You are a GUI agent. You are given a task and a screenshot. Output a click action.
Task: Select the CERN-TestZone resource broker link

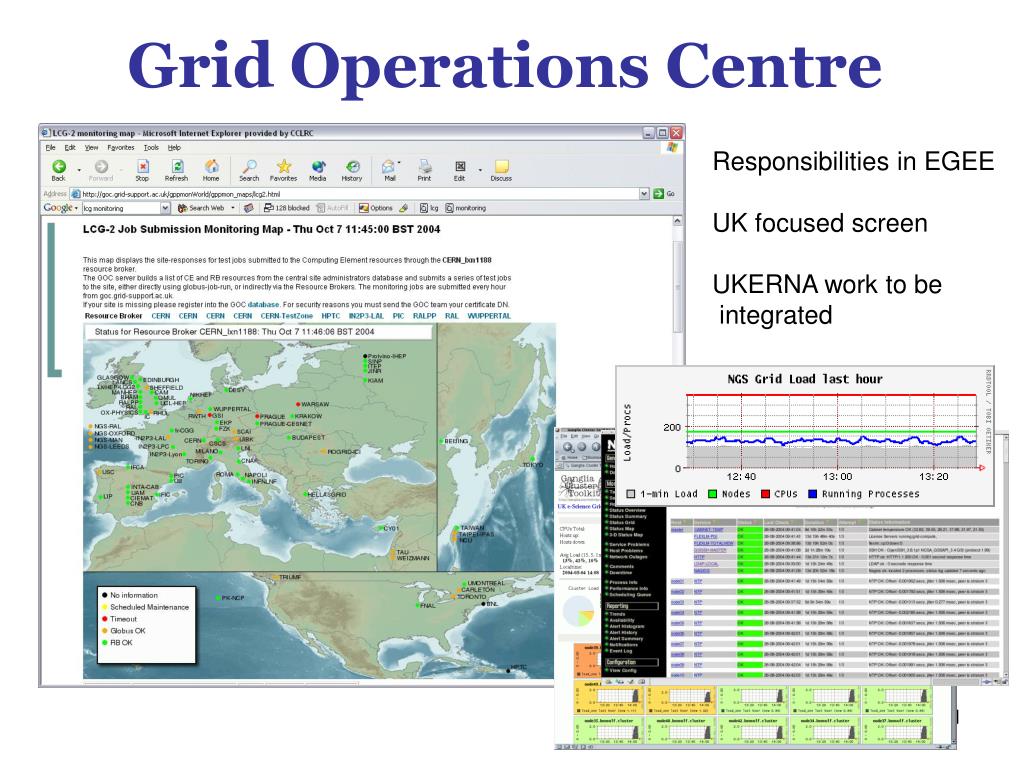tap(287, 316)
